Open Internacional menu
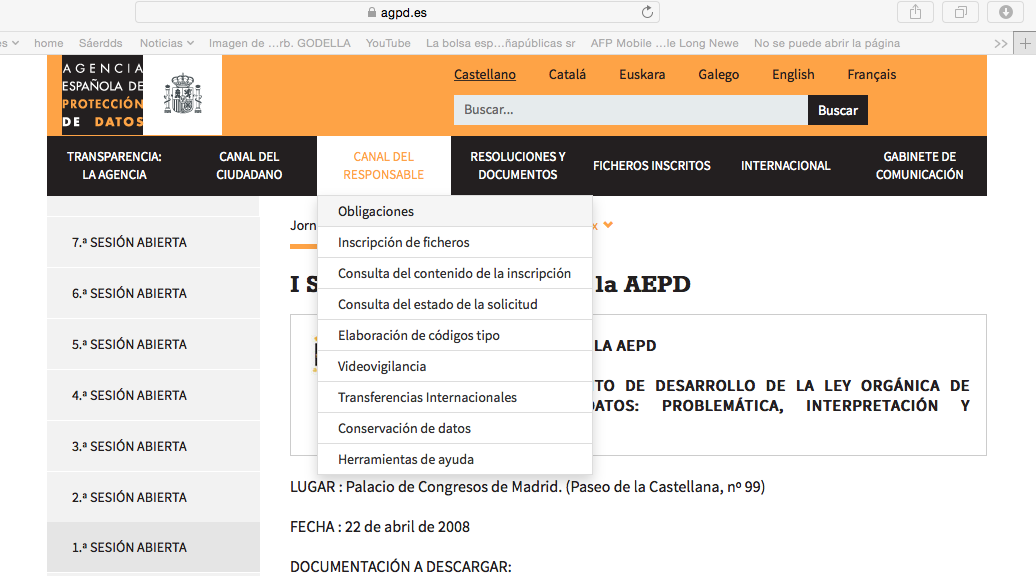This screenshot has height=576, width=1036. coord(786,166)
